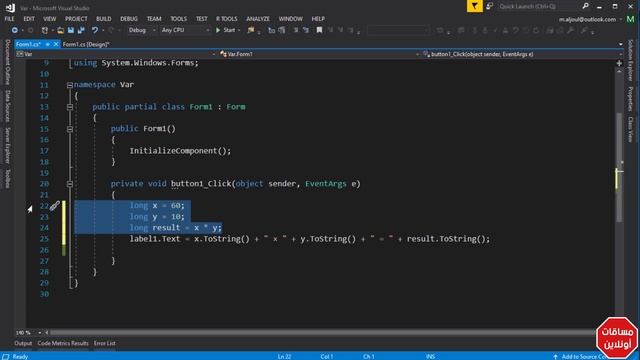
Task: Start debugging with the green Start button
Action: click(x=226, y=30)
